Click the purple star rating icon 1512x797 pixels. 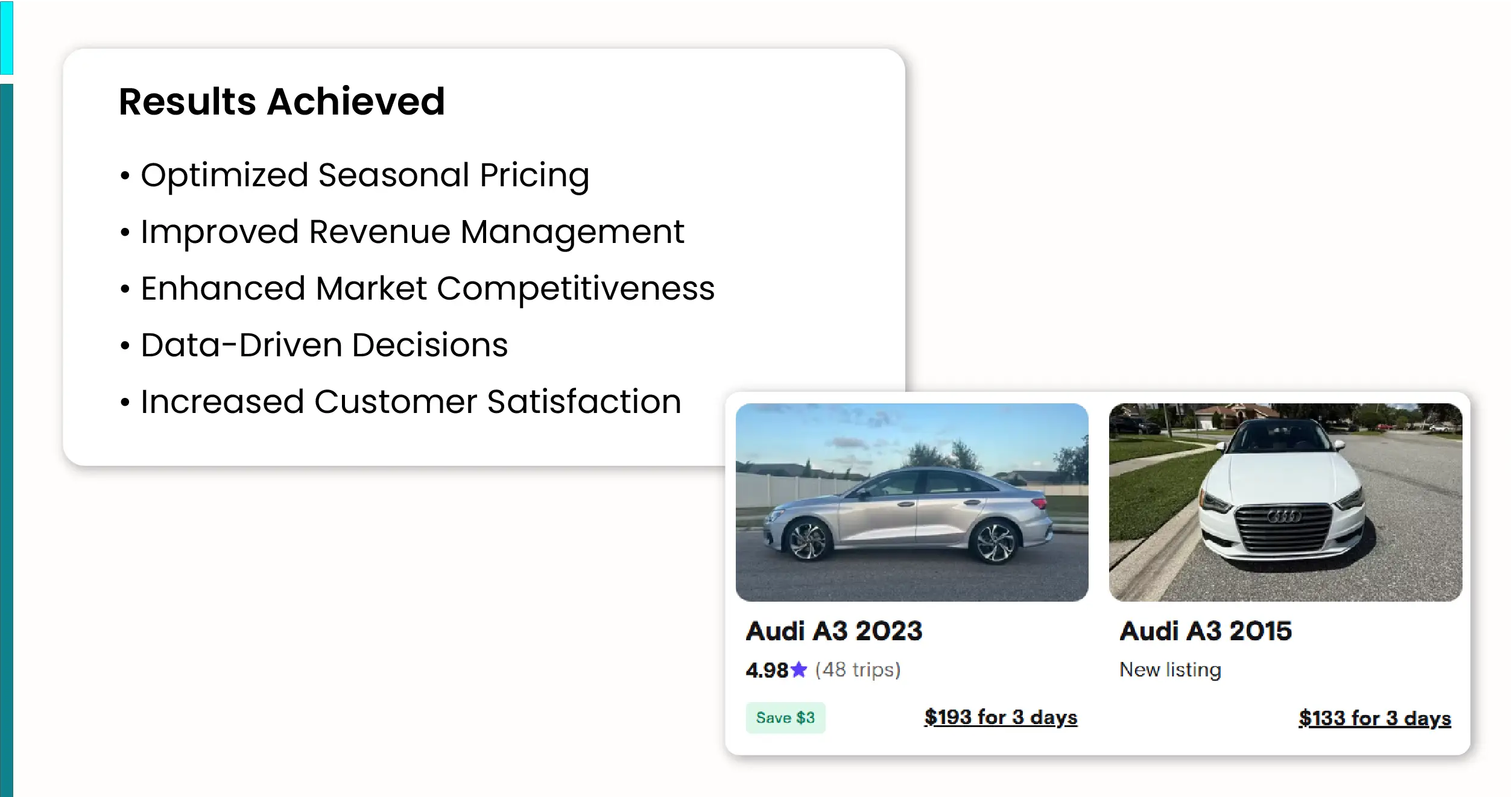tap(799, 670)
